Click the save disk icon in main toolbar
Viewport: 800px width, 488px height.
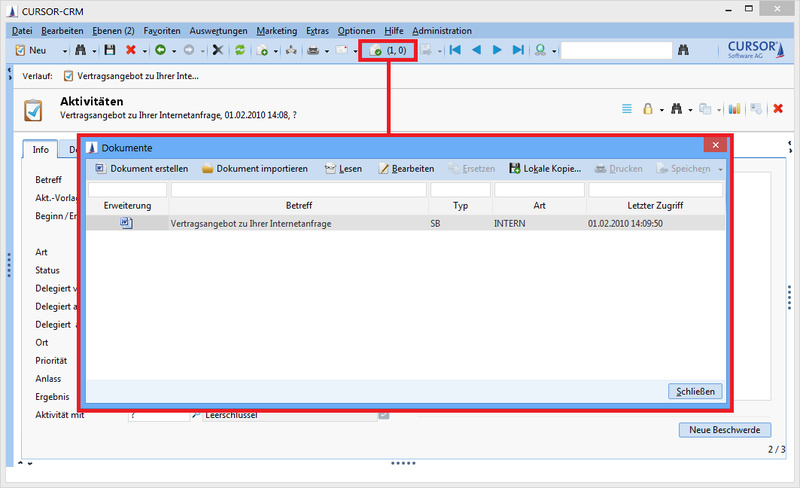tap(110, 50)
